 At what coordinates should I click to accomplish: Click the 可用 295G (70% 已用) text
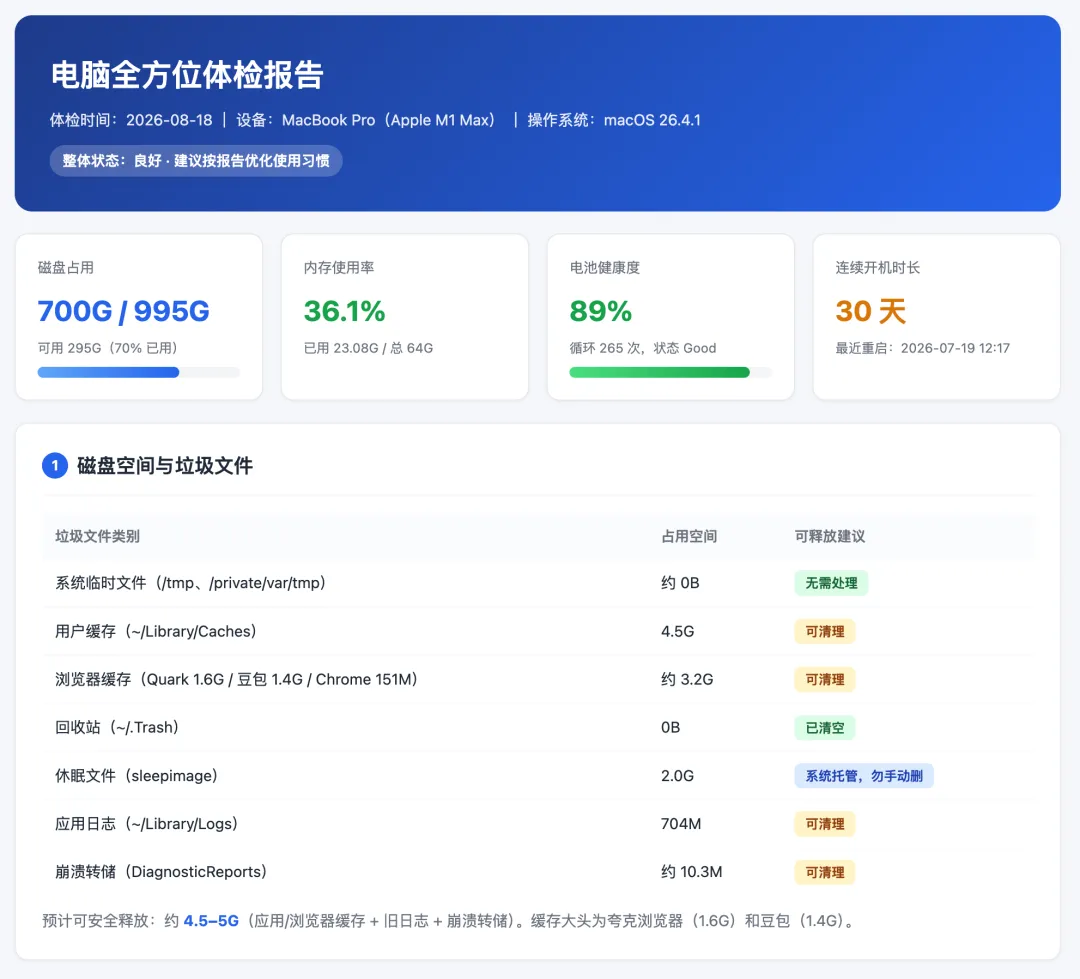107,348
